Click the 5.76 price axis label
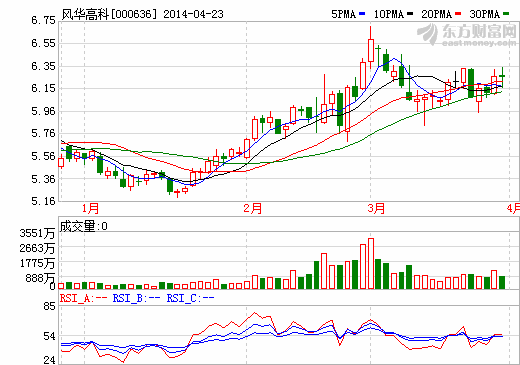Viewport: 520px width, 365px height. pyautogui.click(x=43, y=133)
